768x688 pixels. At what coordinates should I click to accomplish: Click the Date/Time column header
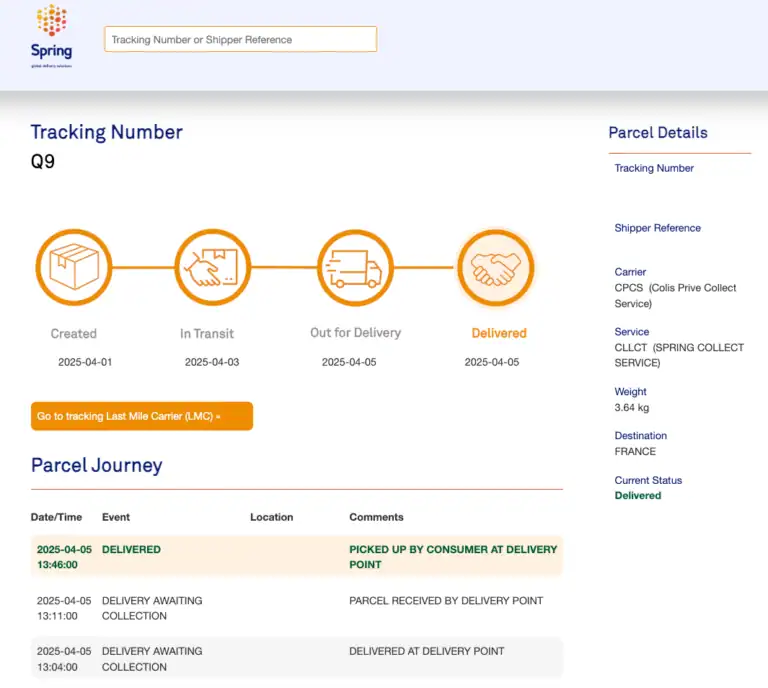pyautogui.click(x=56, y=517)
